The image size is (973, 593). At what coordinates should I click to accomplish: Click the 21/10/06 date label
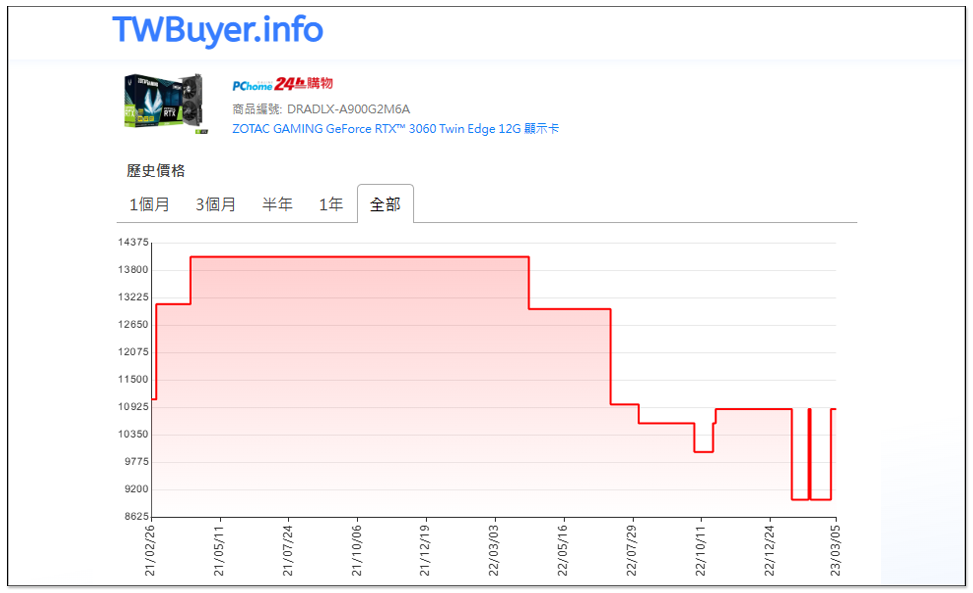[356, 551]
